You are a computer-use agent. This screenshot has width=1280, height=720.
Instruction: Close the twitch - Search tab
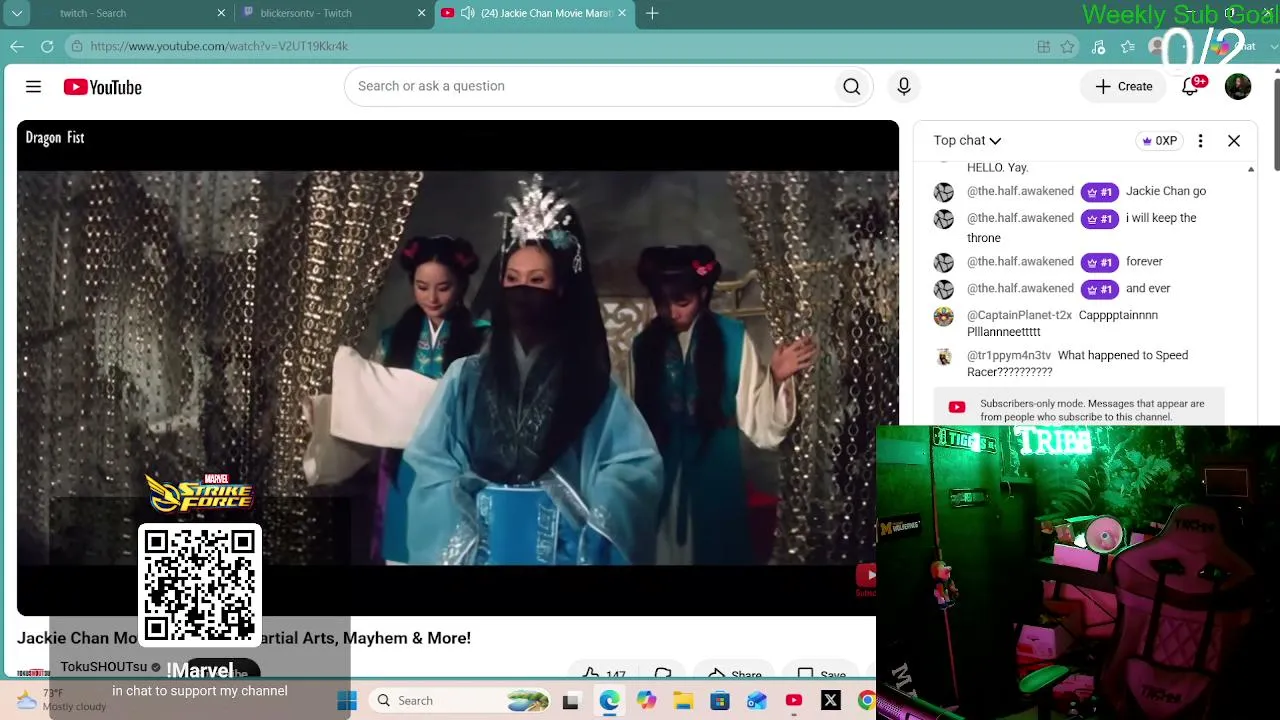tap(221, 13)
